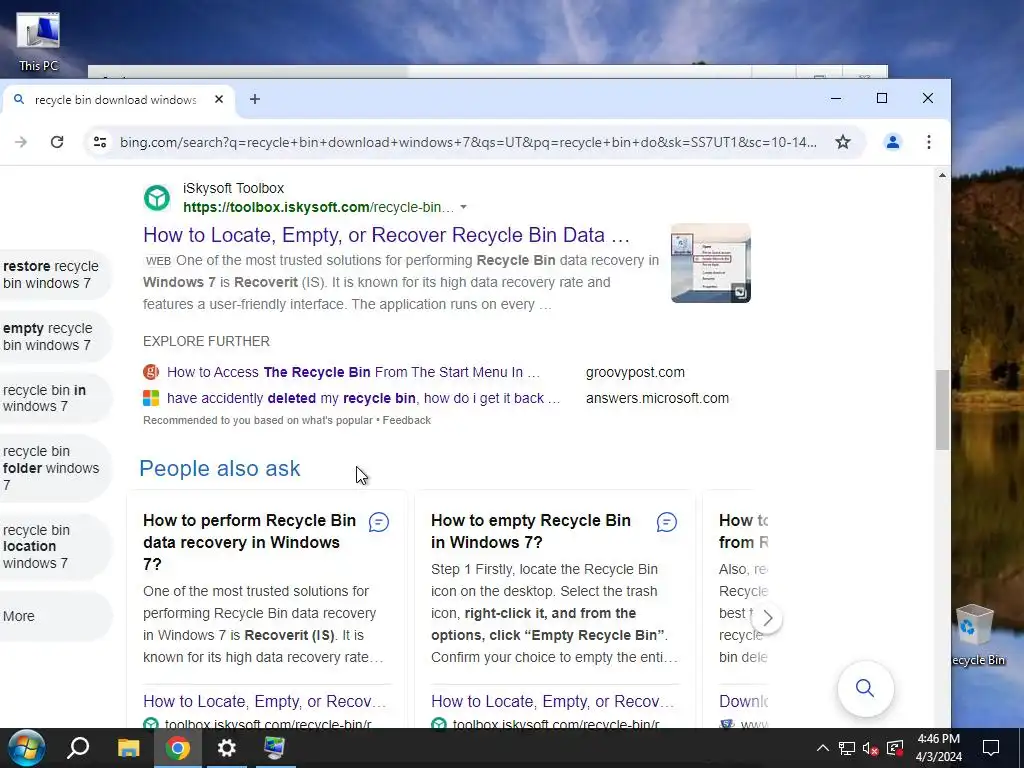Image resolution: width=1024 pixels, height=768 pixels.
Task: Reload the Bing search page
Action: pyautogui.click(x=57, y=142)
